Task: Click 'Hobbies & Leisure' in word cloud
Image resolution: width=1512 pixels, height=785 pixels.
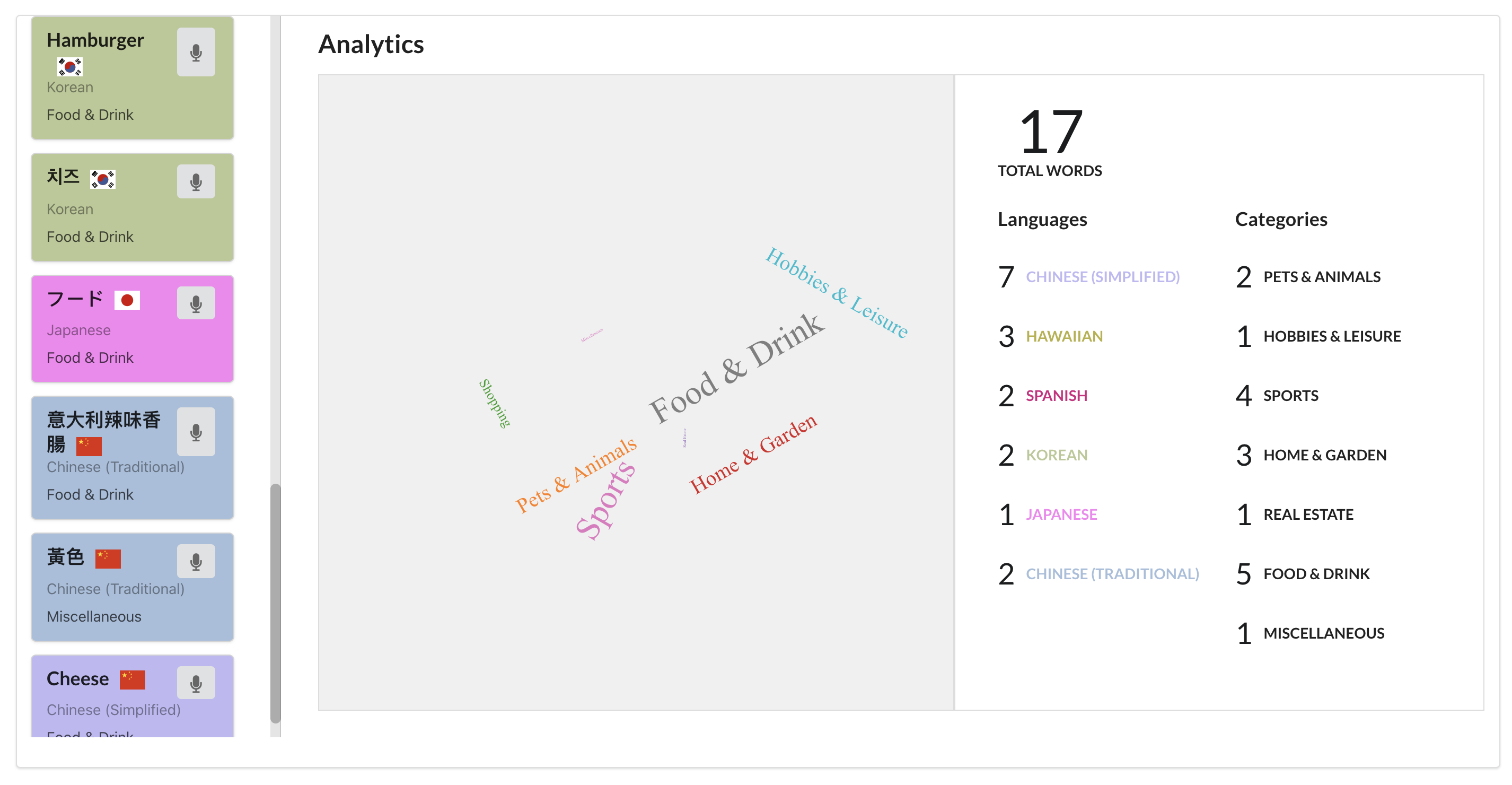Action: coord(837,292)
